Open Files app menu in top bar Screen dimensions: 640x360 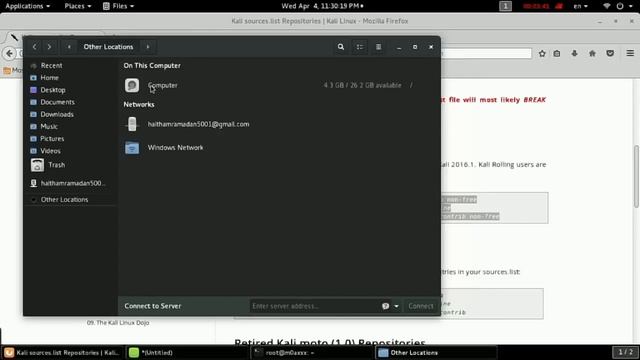[118, 6]
